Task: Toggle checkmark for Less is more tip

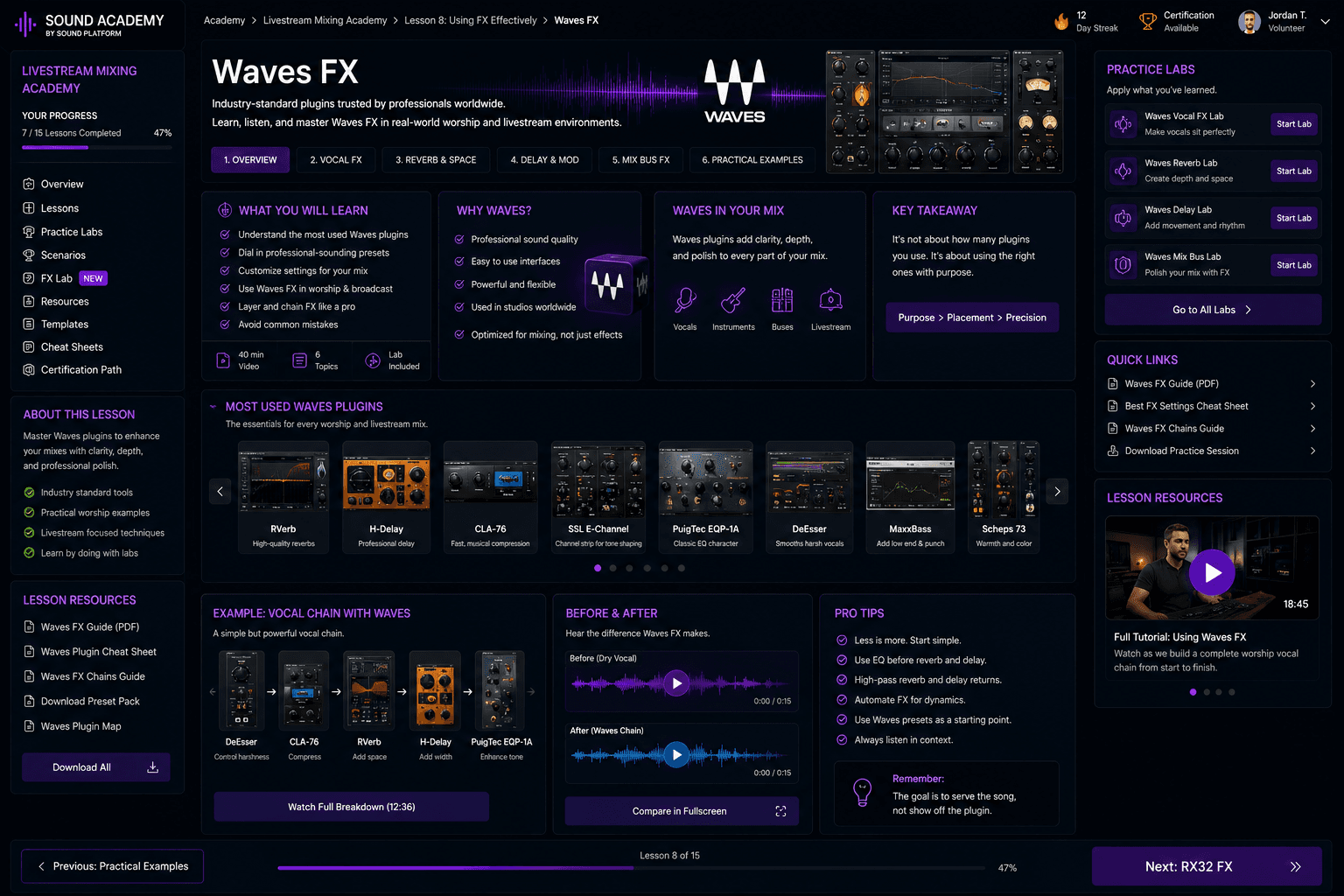Action: [x=842, y=640]
